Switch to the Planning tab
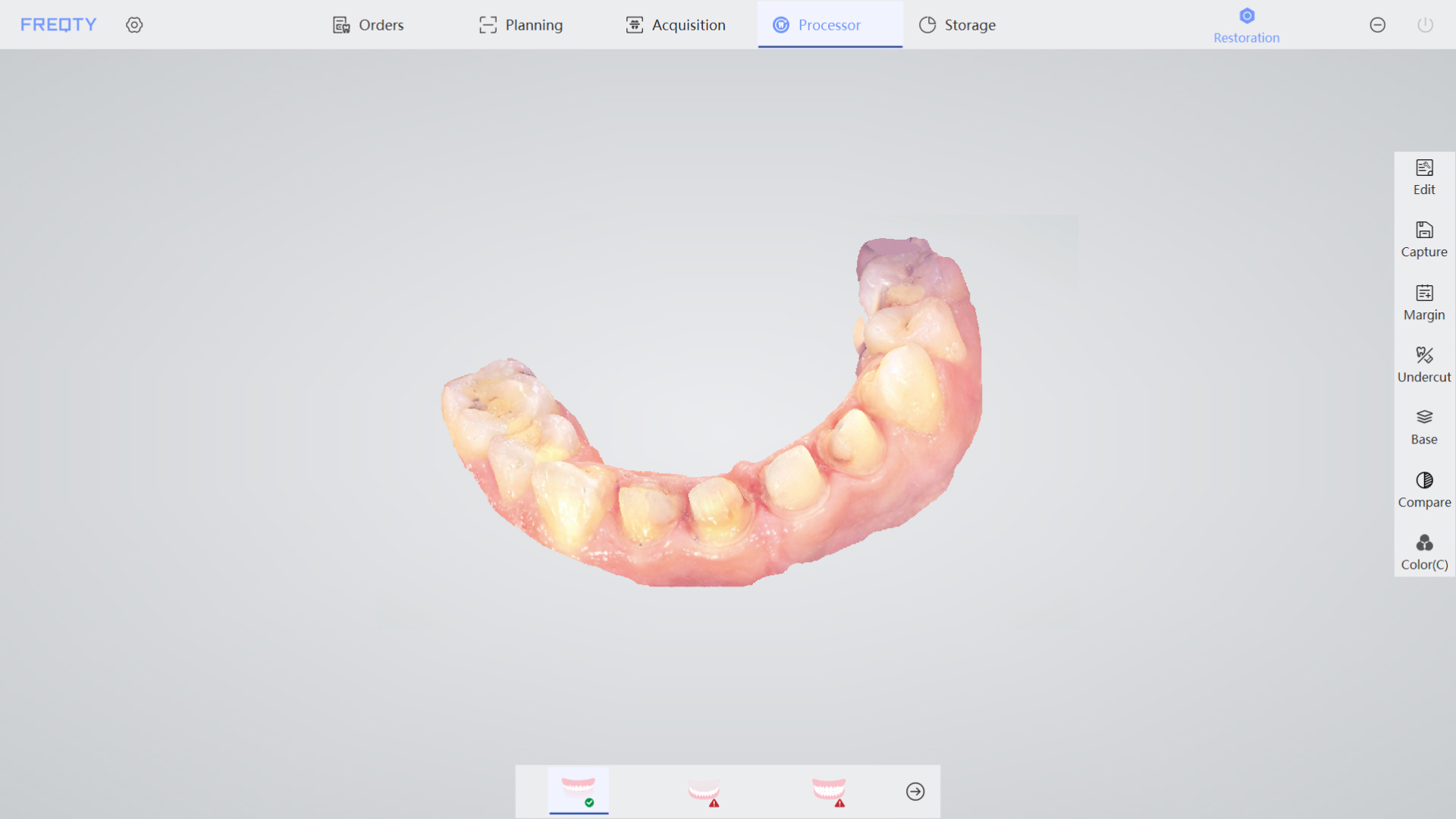 point(521,25)
